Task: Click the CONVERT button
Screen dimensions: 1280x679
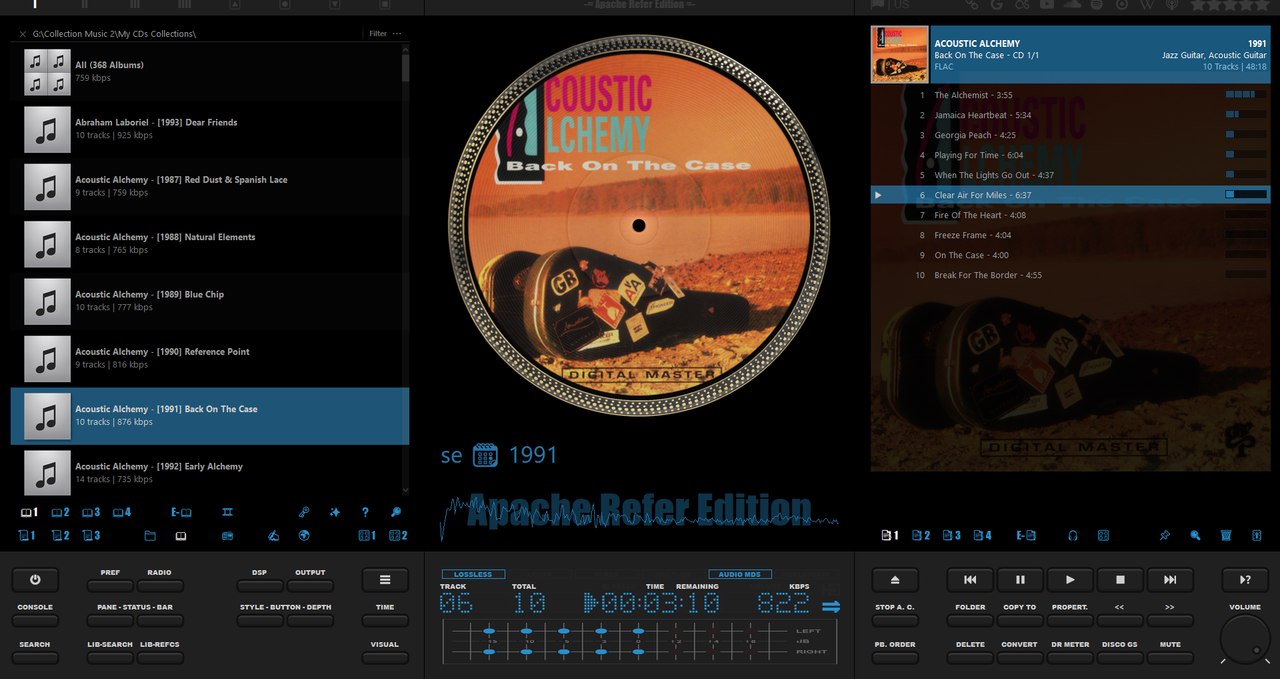Action: pyautogui.click(x=1020, y=657)
